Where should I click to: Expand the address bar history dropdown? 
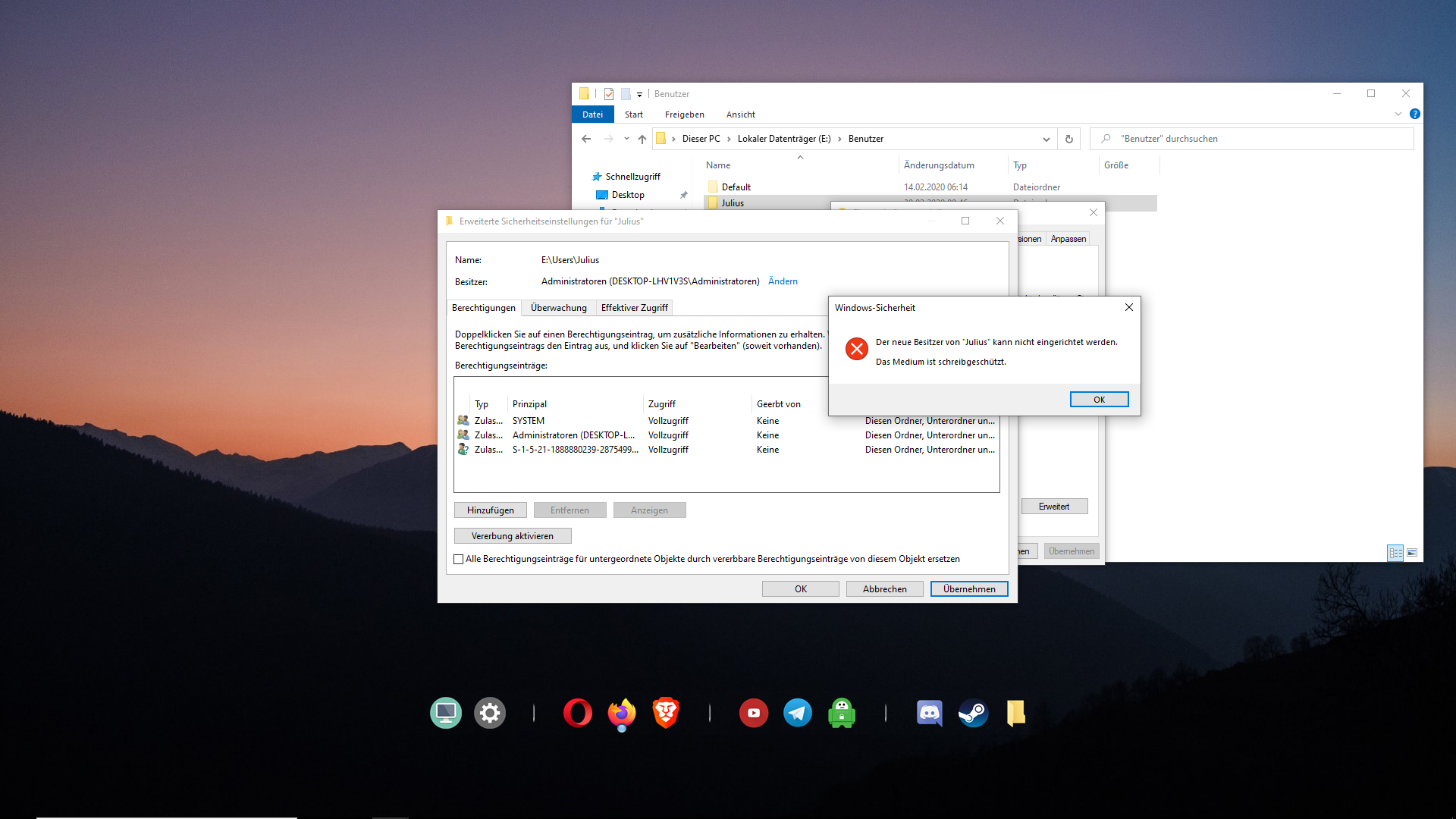click(1046, 139)
